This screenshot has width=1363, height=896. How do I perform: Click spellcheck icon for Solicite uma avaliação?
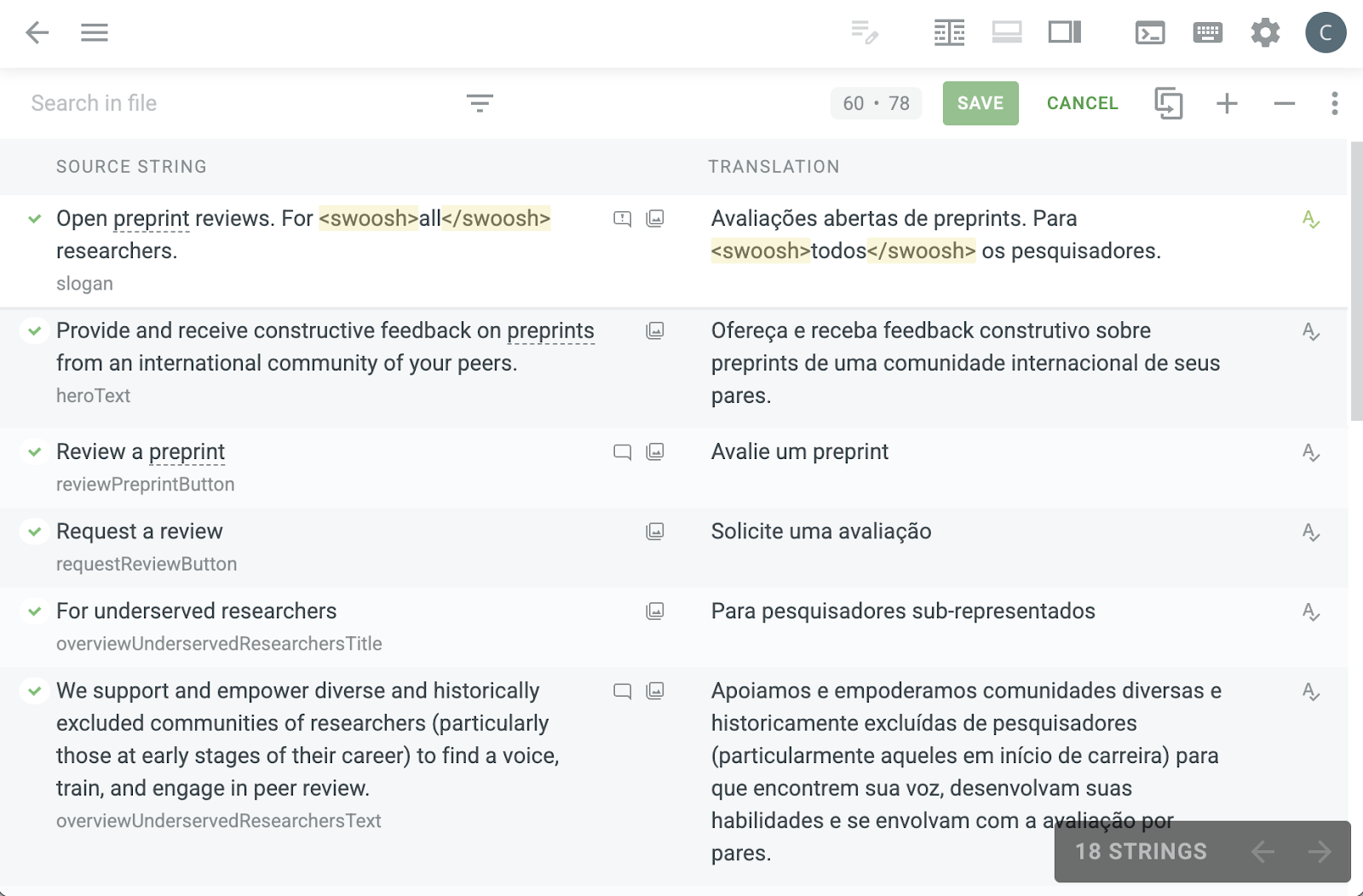click(1311, 533)
